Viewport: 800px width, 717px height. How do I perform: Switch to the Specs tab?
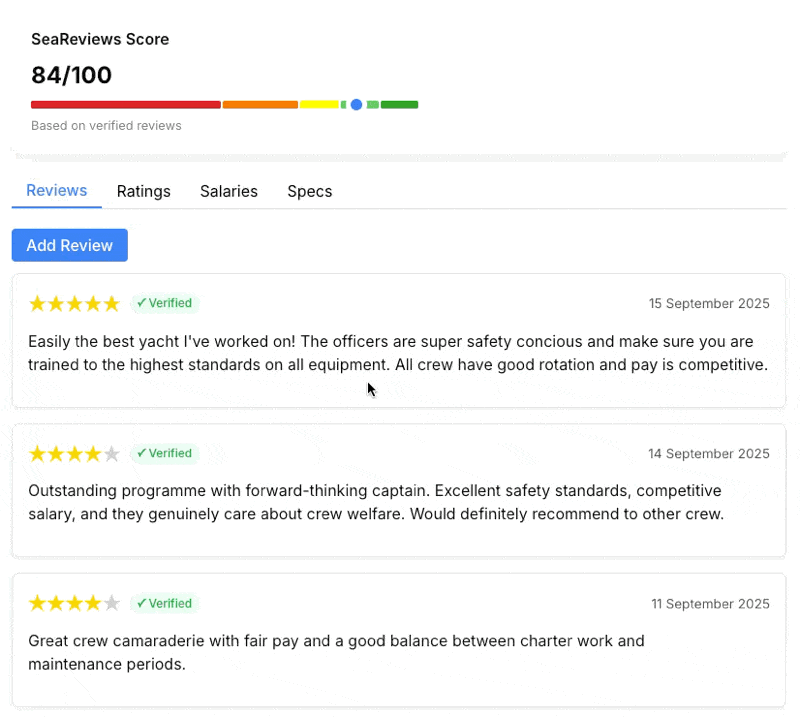(x=310, y=191)
